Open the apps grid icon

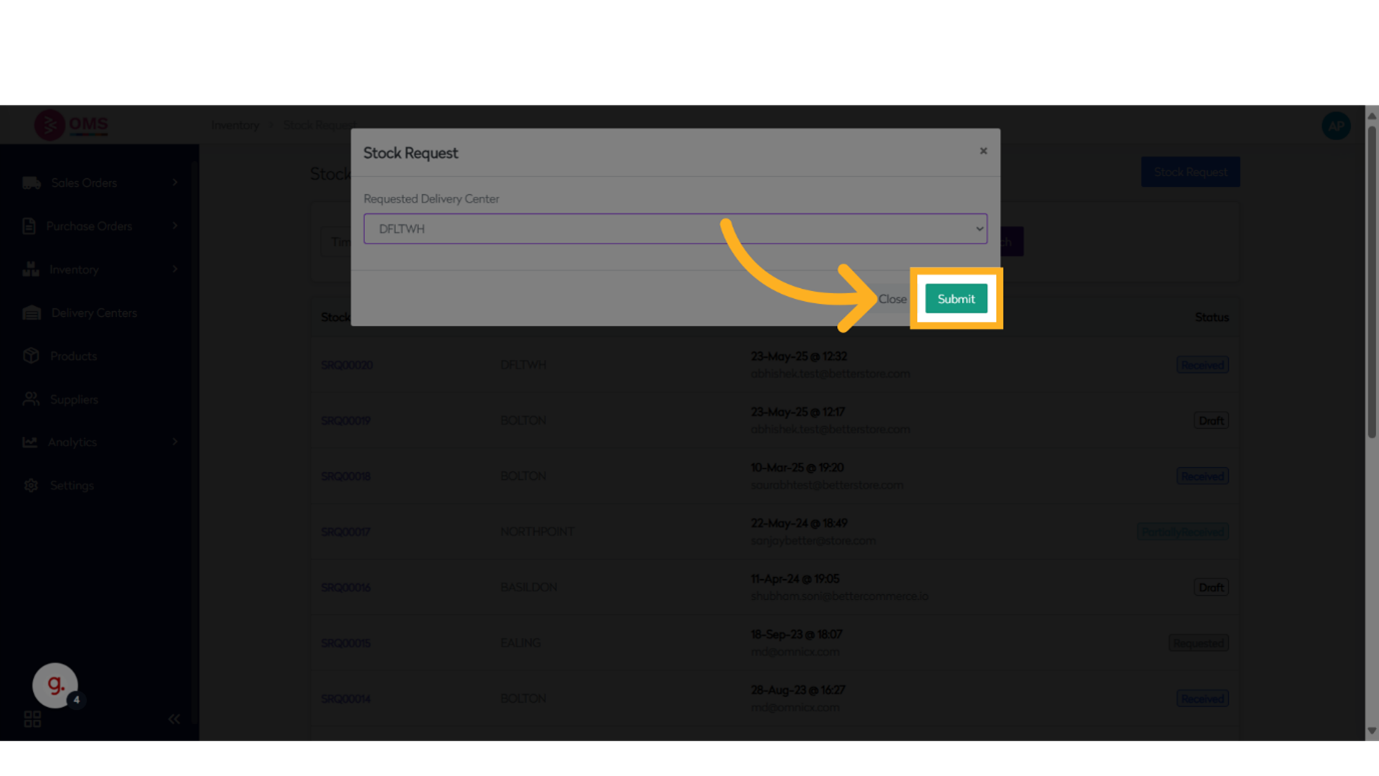pyautogui.click(x=32, y=719)
